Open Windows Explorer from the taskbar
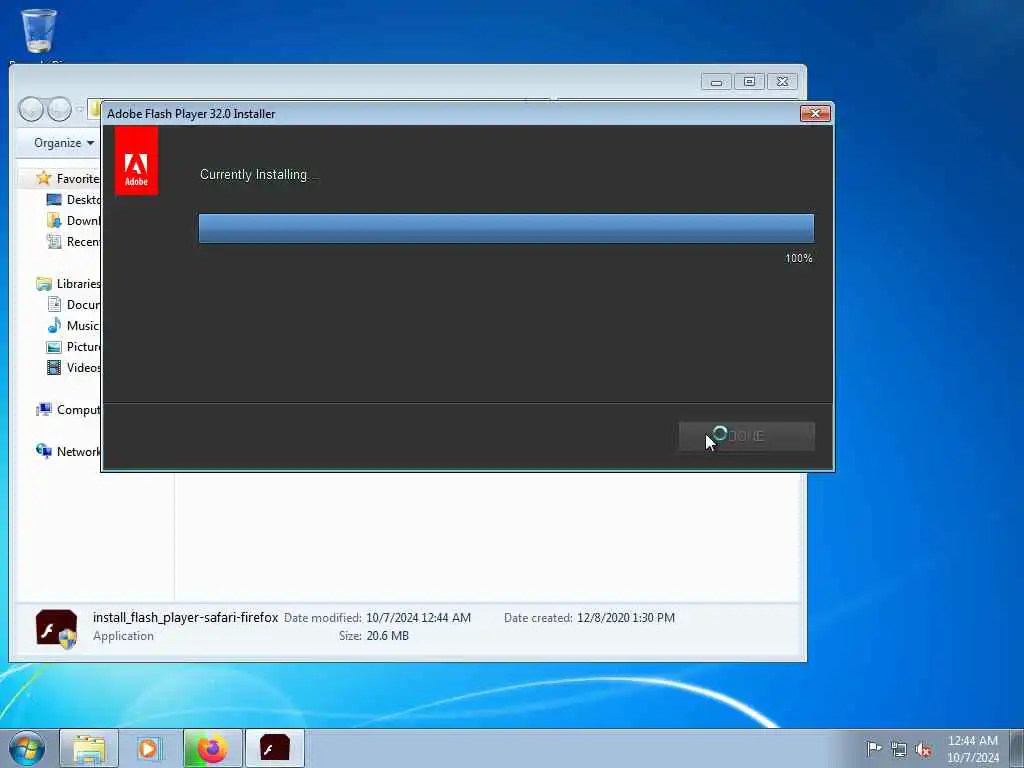The height and width of the screenshot is (768, 1024). 89,748
